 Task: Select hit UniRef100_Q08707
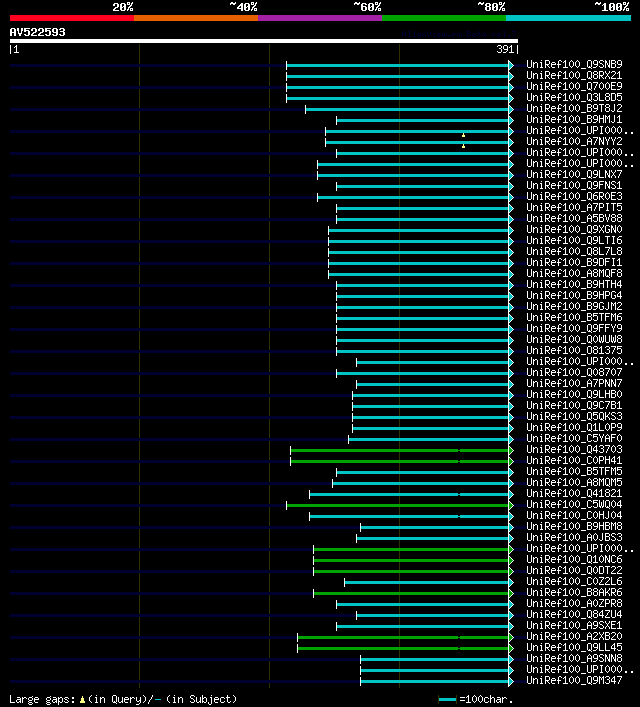574,372
